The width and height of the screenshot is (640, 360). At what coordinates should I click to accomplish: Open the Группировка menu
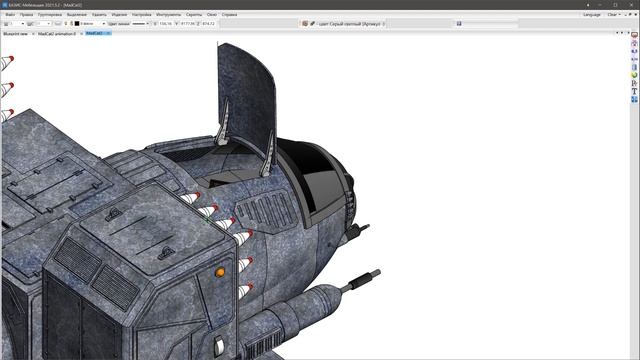(x=50, y=15)
